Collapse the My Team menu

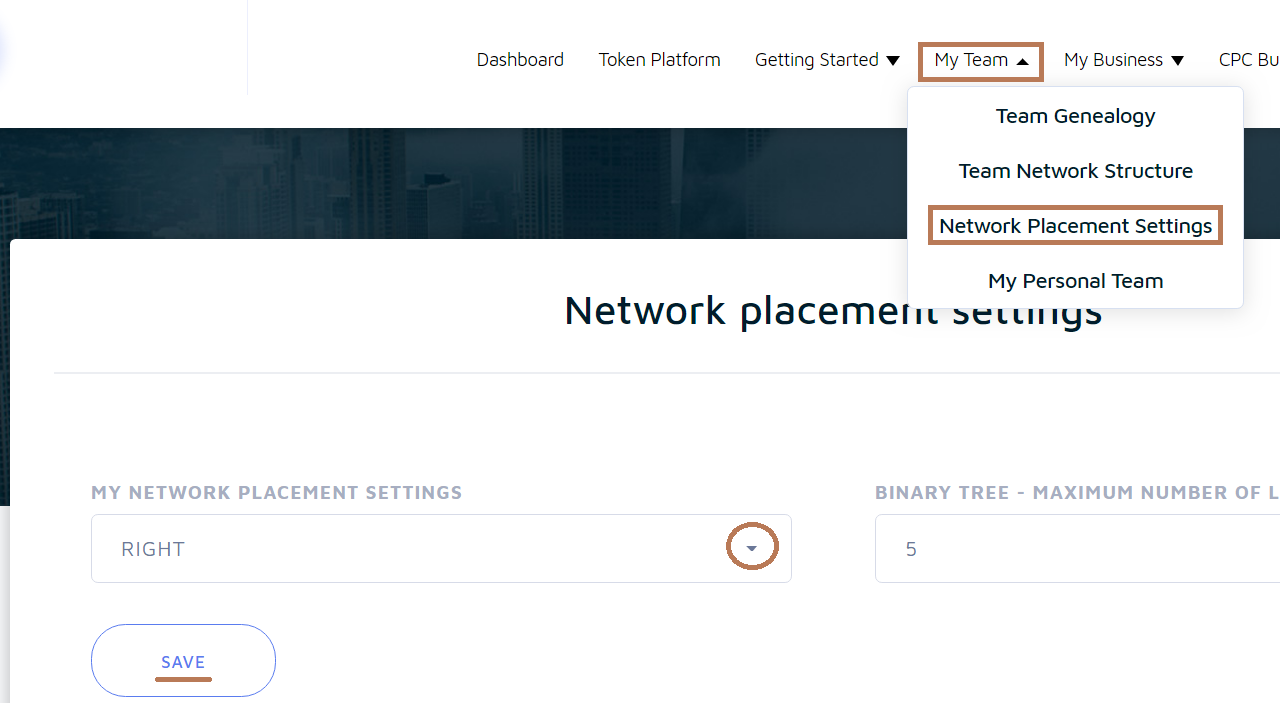981,61
